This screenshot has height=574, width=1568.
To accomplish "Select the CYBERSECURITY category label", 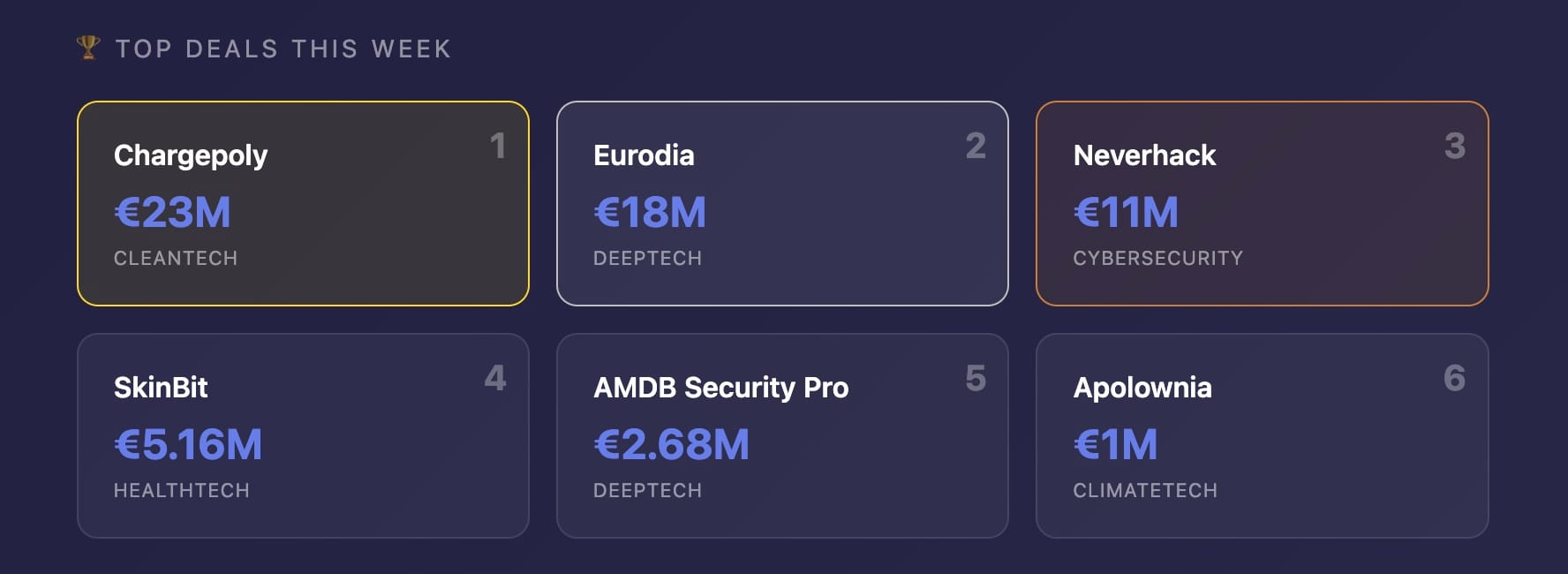I will [1157, 258].
